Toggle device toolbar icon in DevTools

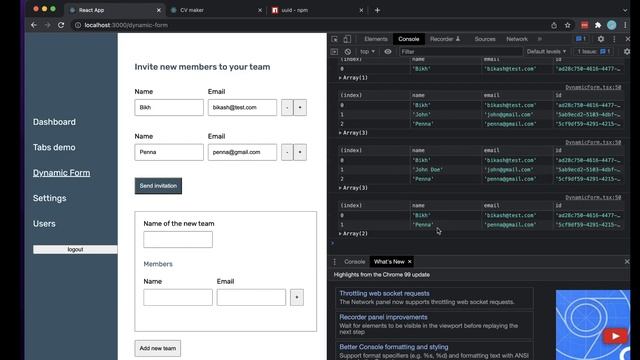point(347,39)
